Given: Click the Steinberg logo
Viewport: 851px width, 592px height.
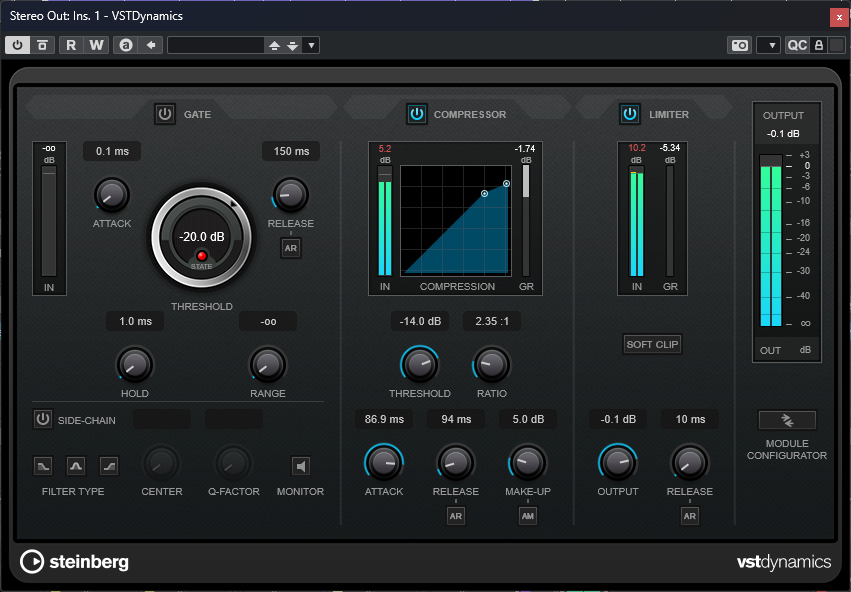Looking at the screenshot, I should (x=74, y=562).
